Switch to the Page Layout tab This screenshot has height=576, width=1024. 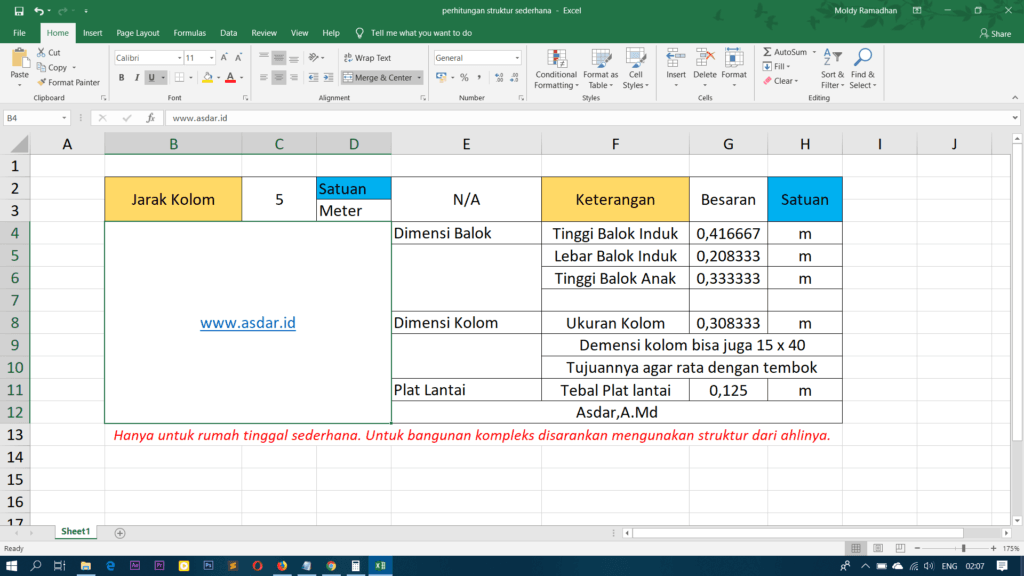(137, 33)
